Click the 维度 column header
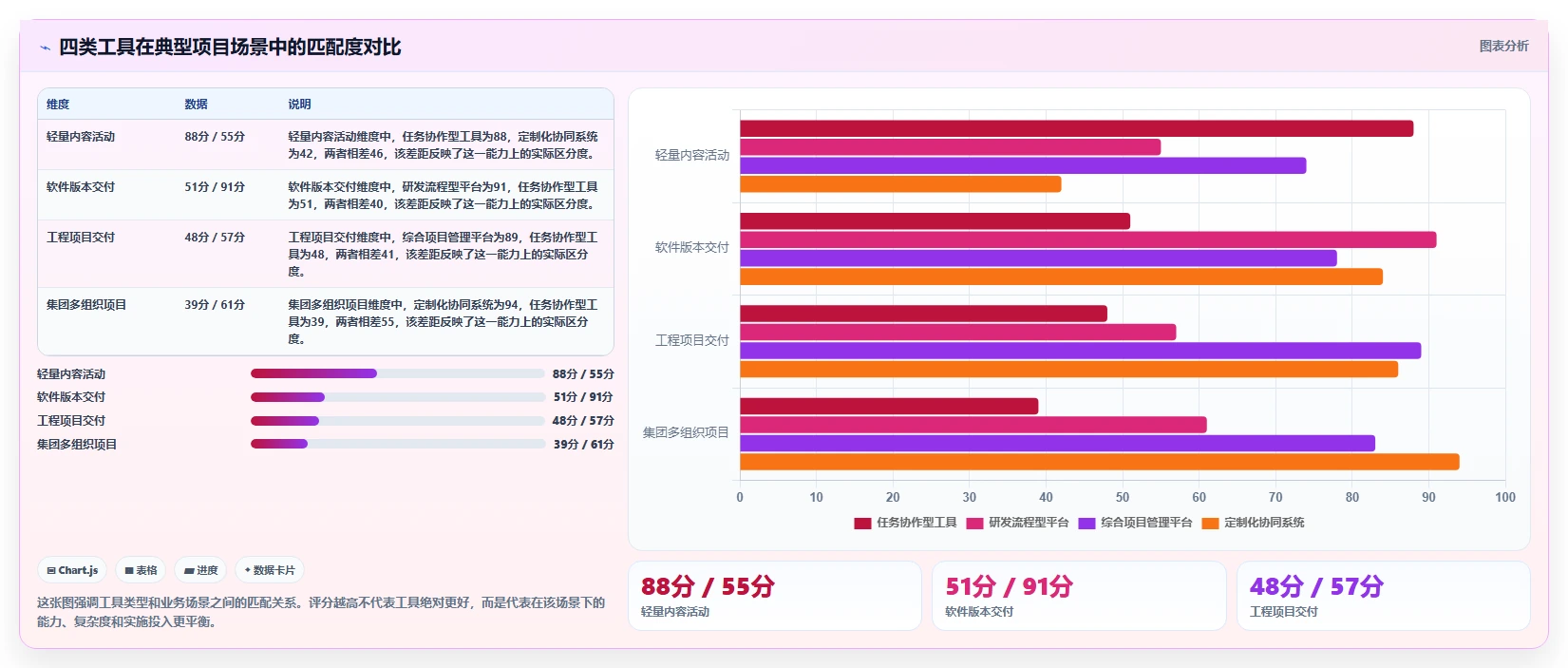The height and width of the screenshot is (668, 1568). point(58,105)
